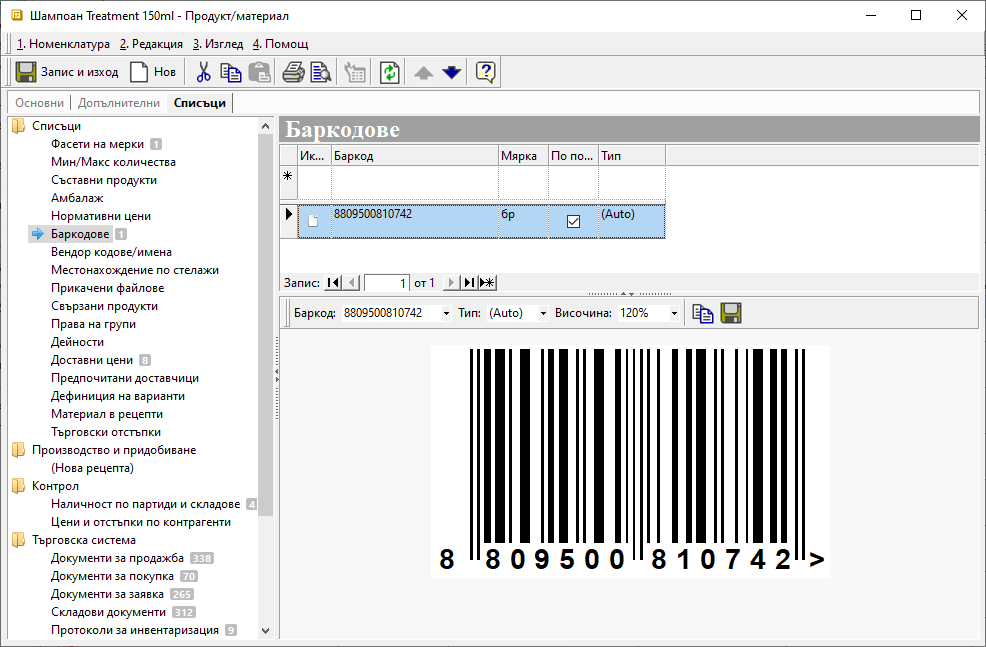Paste from clipboard toolbar icon
Screen dimensions: 986x647
259,72
